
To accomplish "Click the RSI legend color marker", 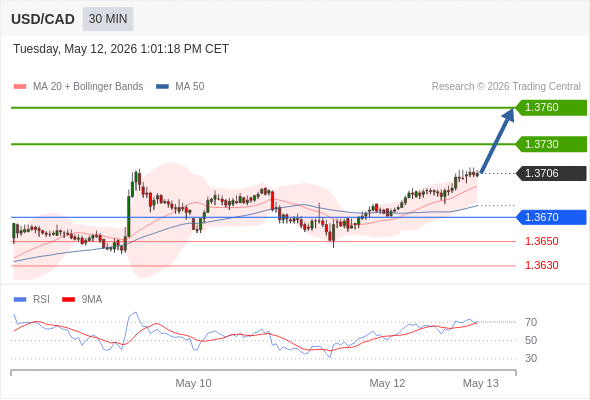I will coord(20,300).
